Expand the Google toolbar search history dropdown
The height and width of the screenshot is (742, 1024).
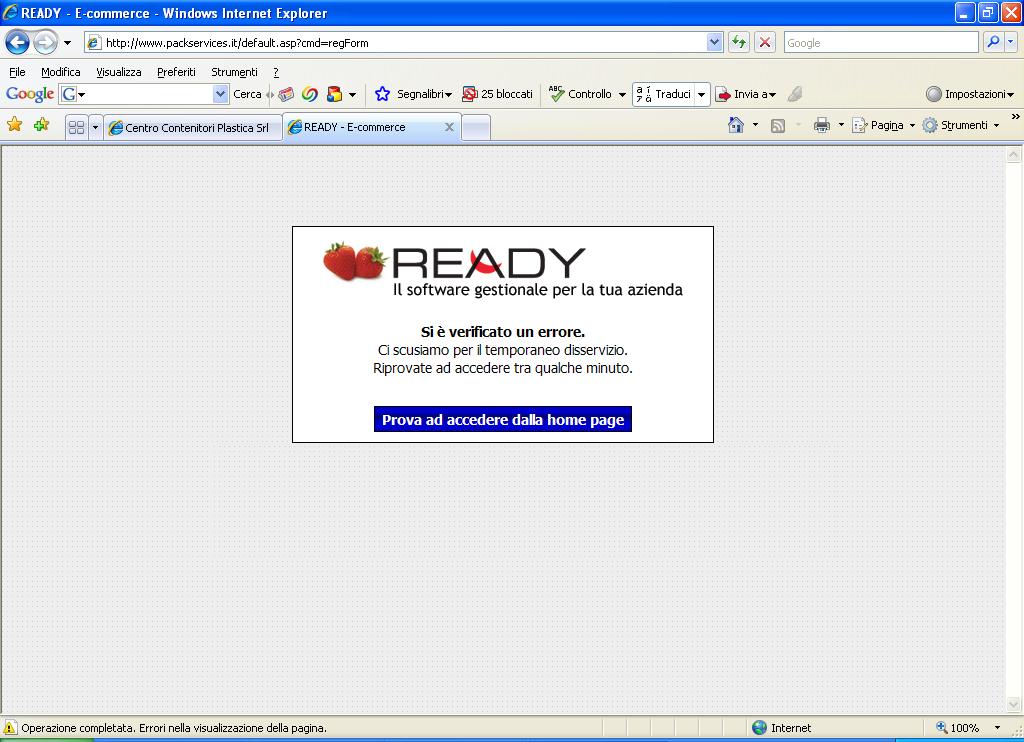[221, 94]
